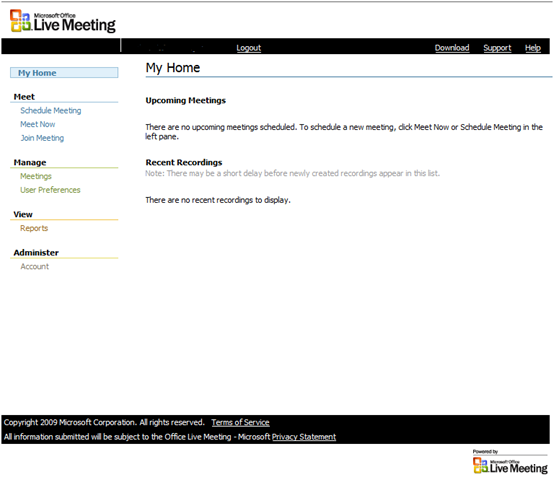Image resolution: width=554 pixels, height=480 pixels.
Task: Open the Download link in header
Action: coord(452,48)
